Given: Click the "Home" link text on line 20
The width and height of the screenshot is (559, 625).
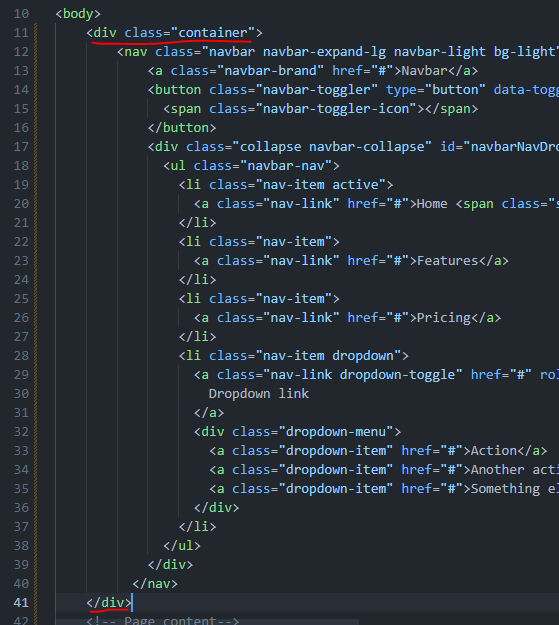Looking at the screenshot, I should [432, 204].
